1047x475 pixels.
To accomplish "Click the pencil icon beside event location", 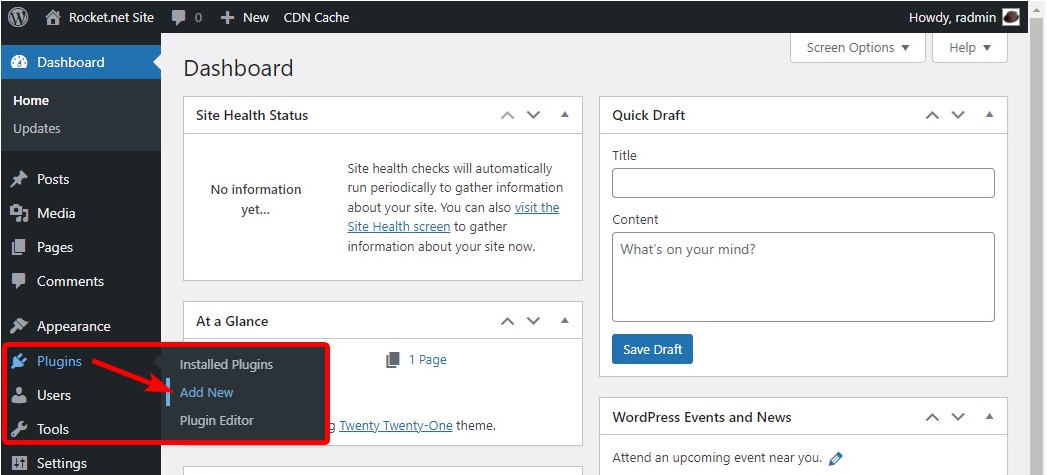I will tap(835, 458).
